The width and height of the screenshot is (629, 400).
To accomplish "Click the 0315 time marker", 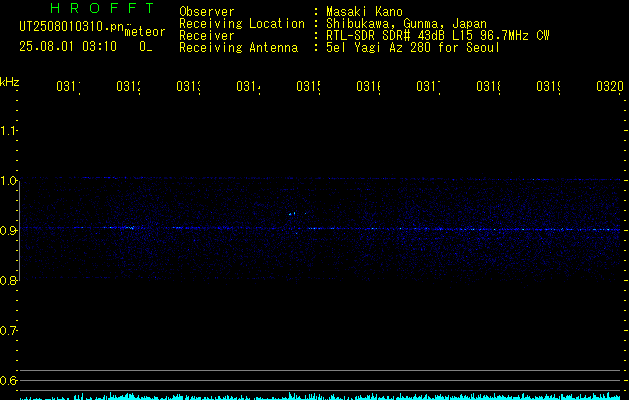I will pyautogui.click(x=308, y=86).
